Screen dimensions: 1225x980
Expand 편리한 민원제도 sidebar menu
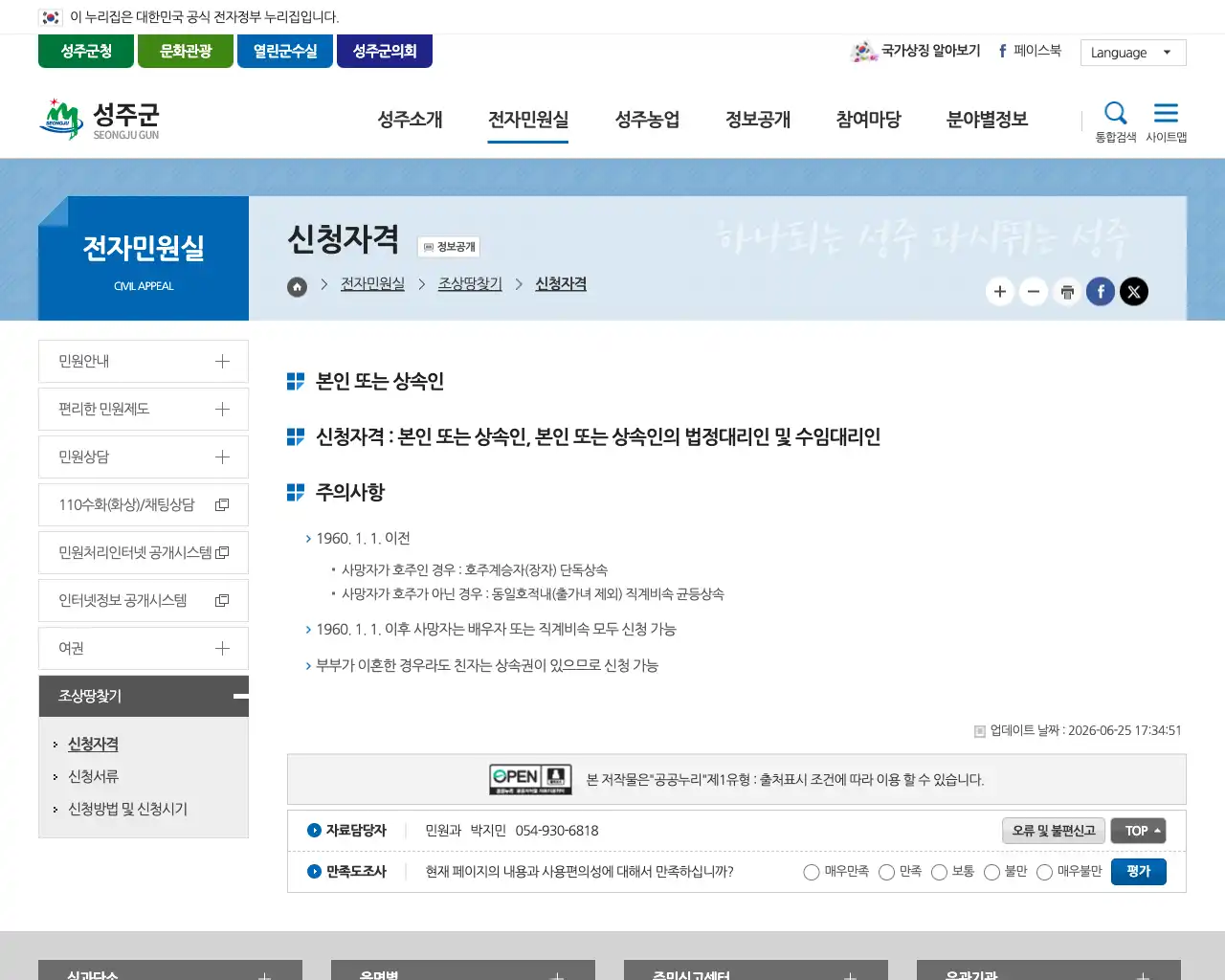(x=144, y=409)
